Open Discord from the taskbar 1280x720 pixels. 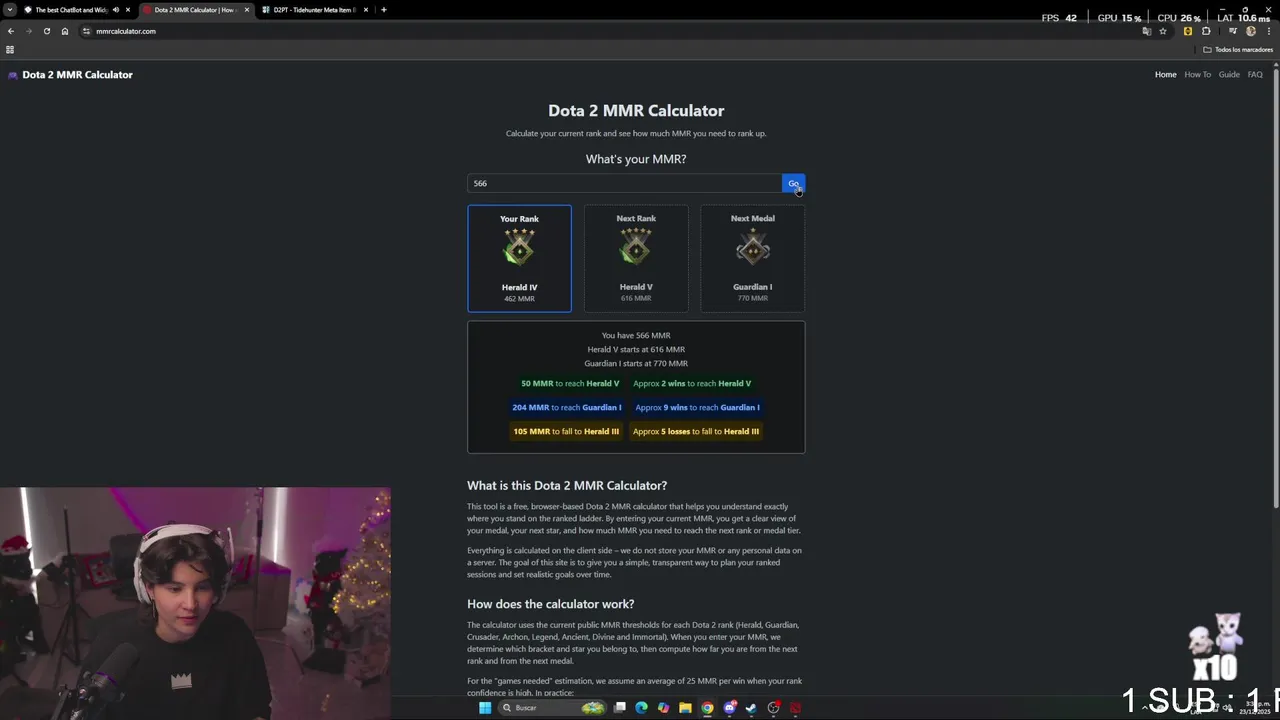pos(730,708)
